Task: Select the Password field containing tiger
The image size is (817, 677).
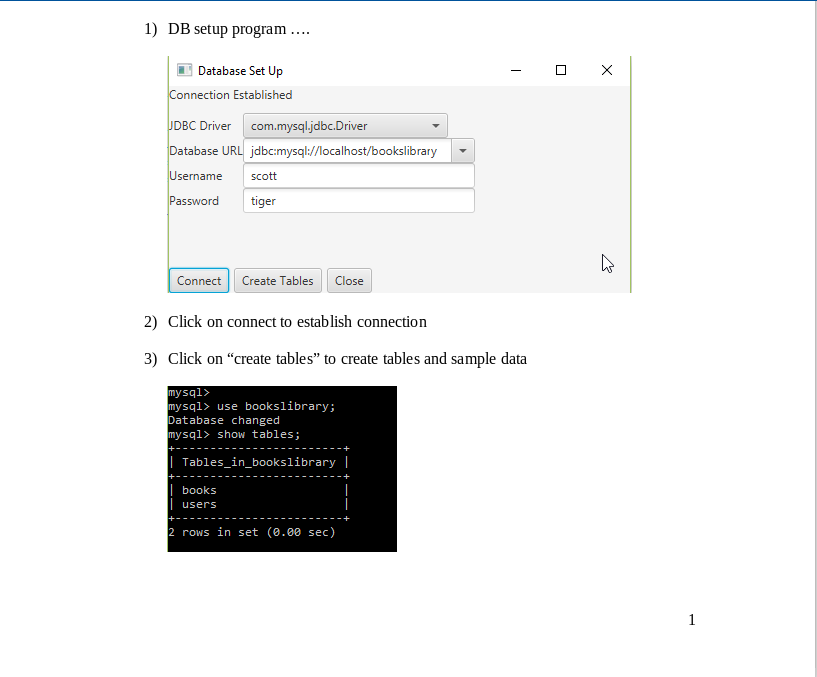Action: coord(358,200)
